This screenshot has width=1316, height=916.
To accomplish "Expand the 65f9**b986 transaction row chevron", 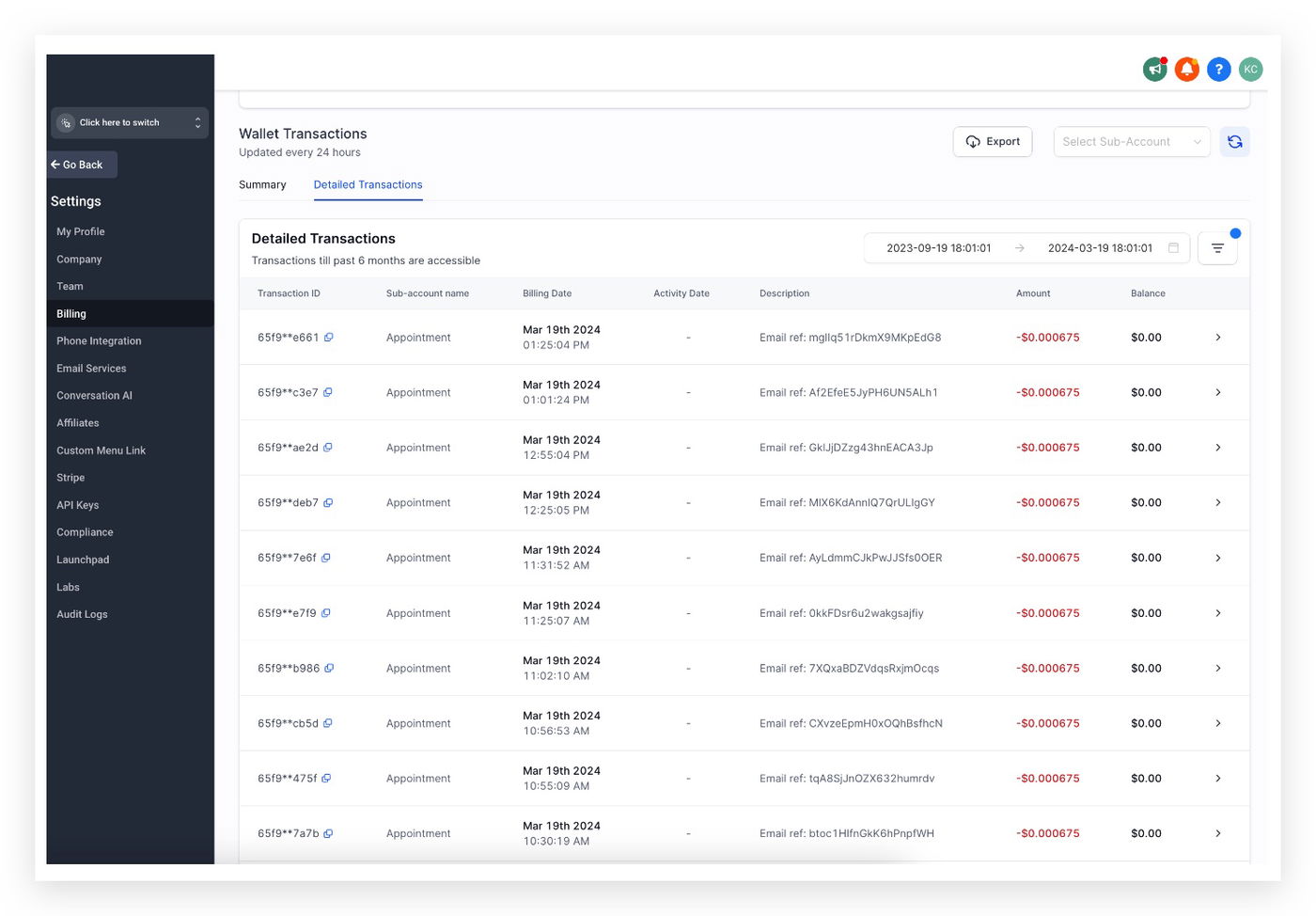I will pyautogui.click(x=1217, y=669).
